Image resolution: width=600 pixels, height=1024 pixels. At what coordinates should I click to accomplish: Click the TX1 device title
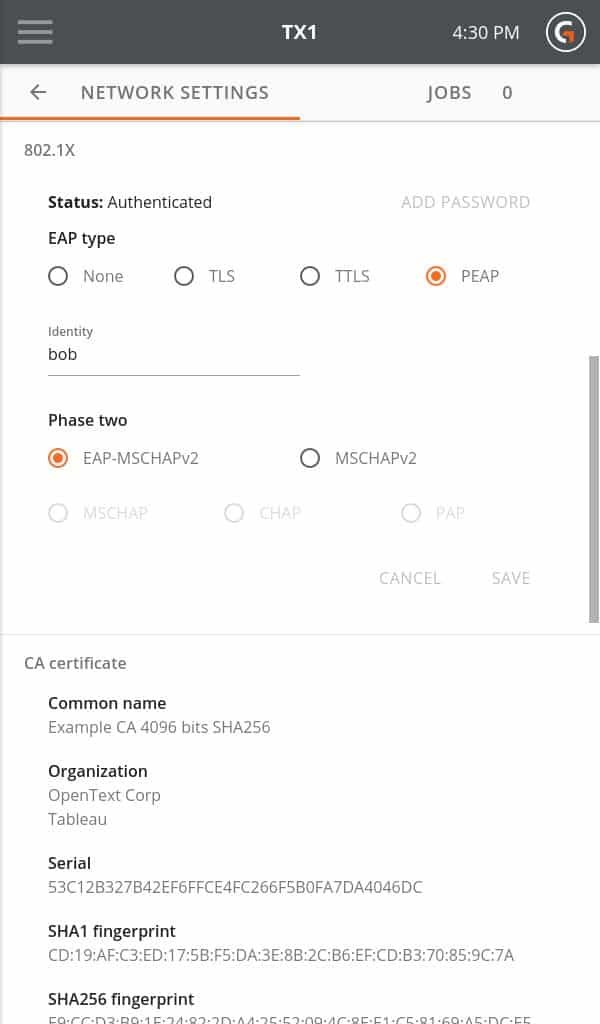coord(299,32)
